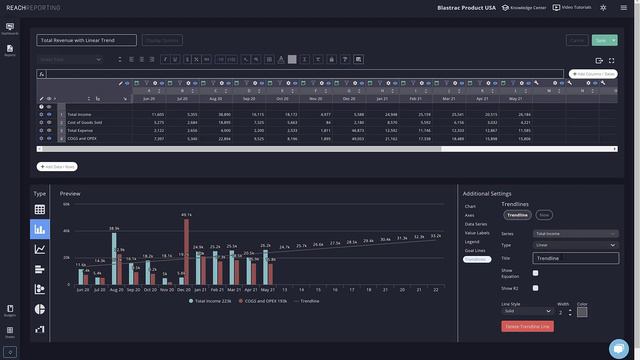640x360 pixels.
Task: Open the hamburger menu at top right
Action: click(x=624, y=7)
